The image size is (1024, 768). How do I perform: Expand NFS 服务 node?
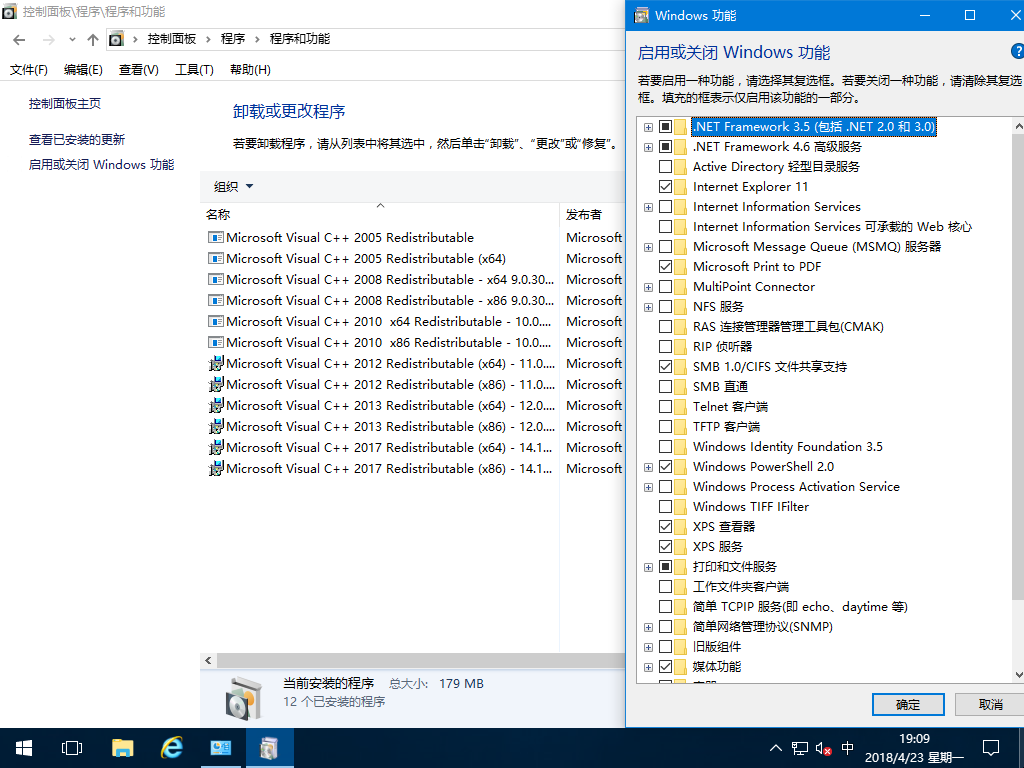tap(648, 307)
